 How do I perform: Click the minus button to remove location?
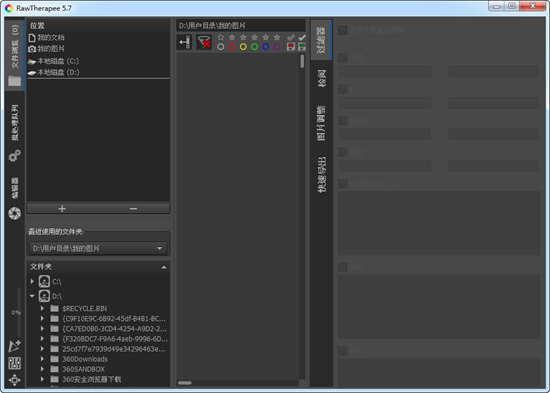pos(133,209)
